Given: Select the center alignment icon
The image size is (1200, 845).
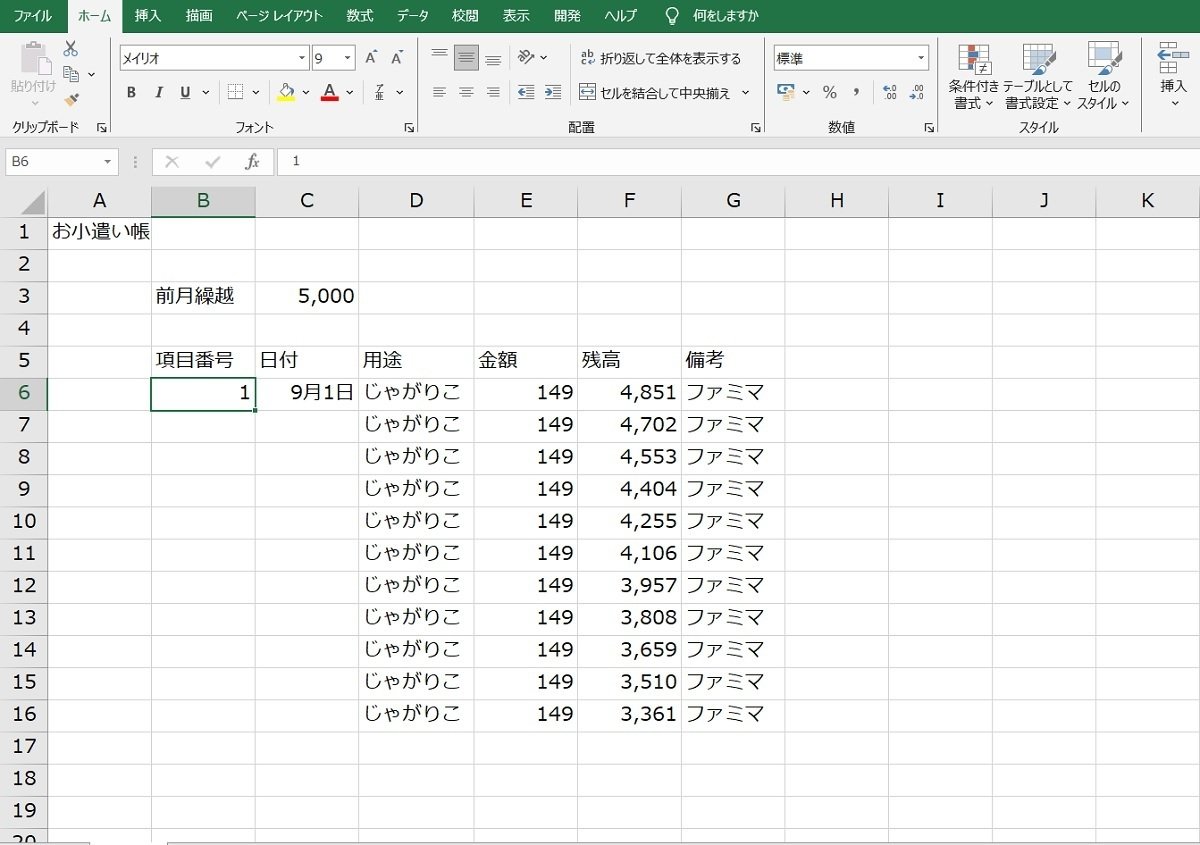Looking at the screenshot, I should point(466,92).
